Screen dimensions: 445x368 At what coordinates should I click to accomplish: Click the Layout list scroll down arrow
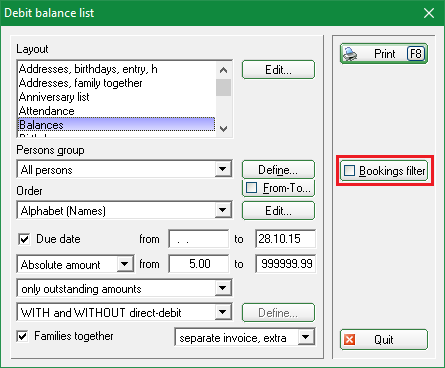(224, 128)
